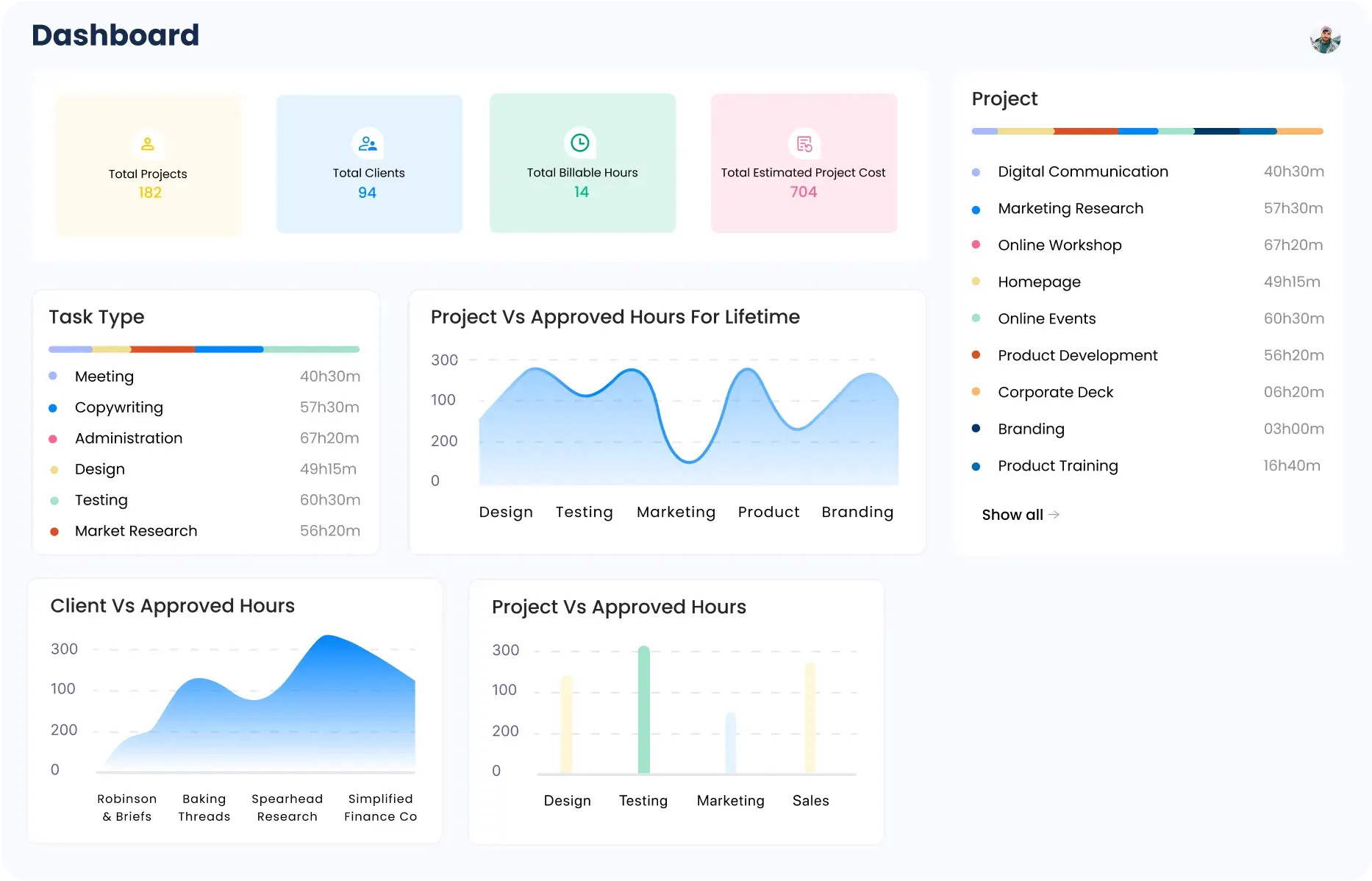Click the Marketing label in Lifetime chart

tap(676, 512)
